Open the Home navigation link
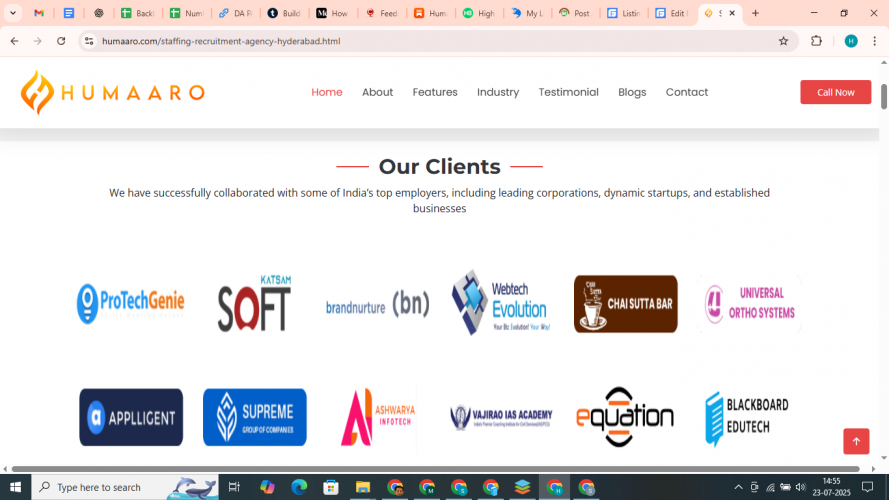 tap(327, 92)
